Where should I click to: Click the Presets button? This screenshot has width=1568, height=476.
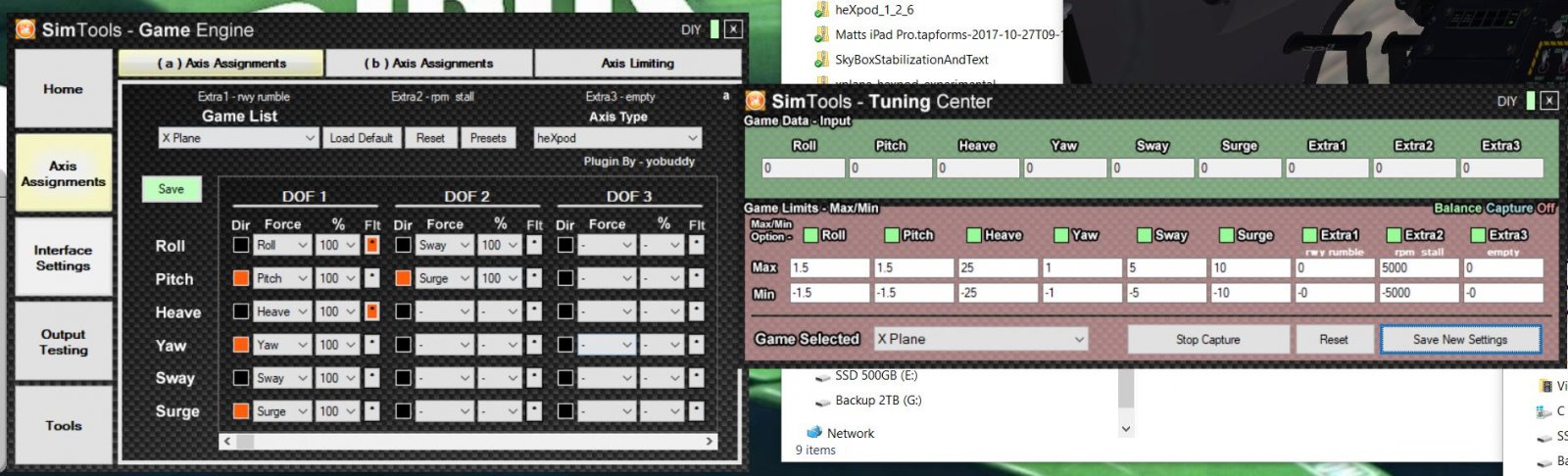click(488, 138)
